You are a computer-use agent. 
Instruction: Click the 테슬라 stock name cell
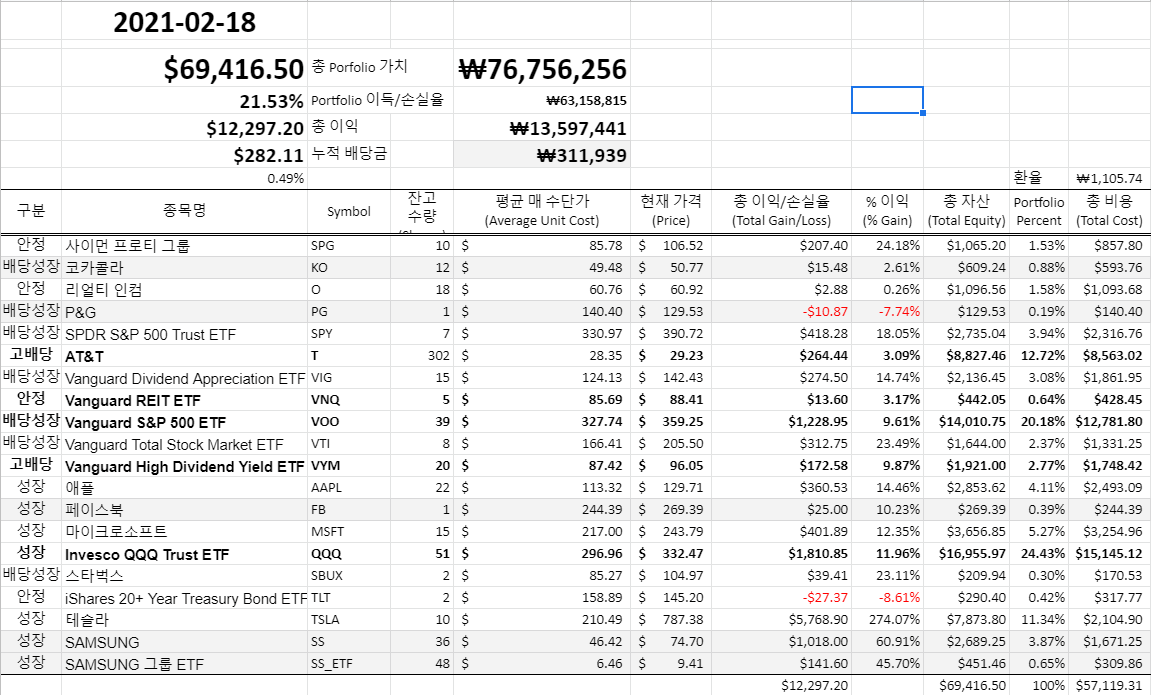[184, 619]
